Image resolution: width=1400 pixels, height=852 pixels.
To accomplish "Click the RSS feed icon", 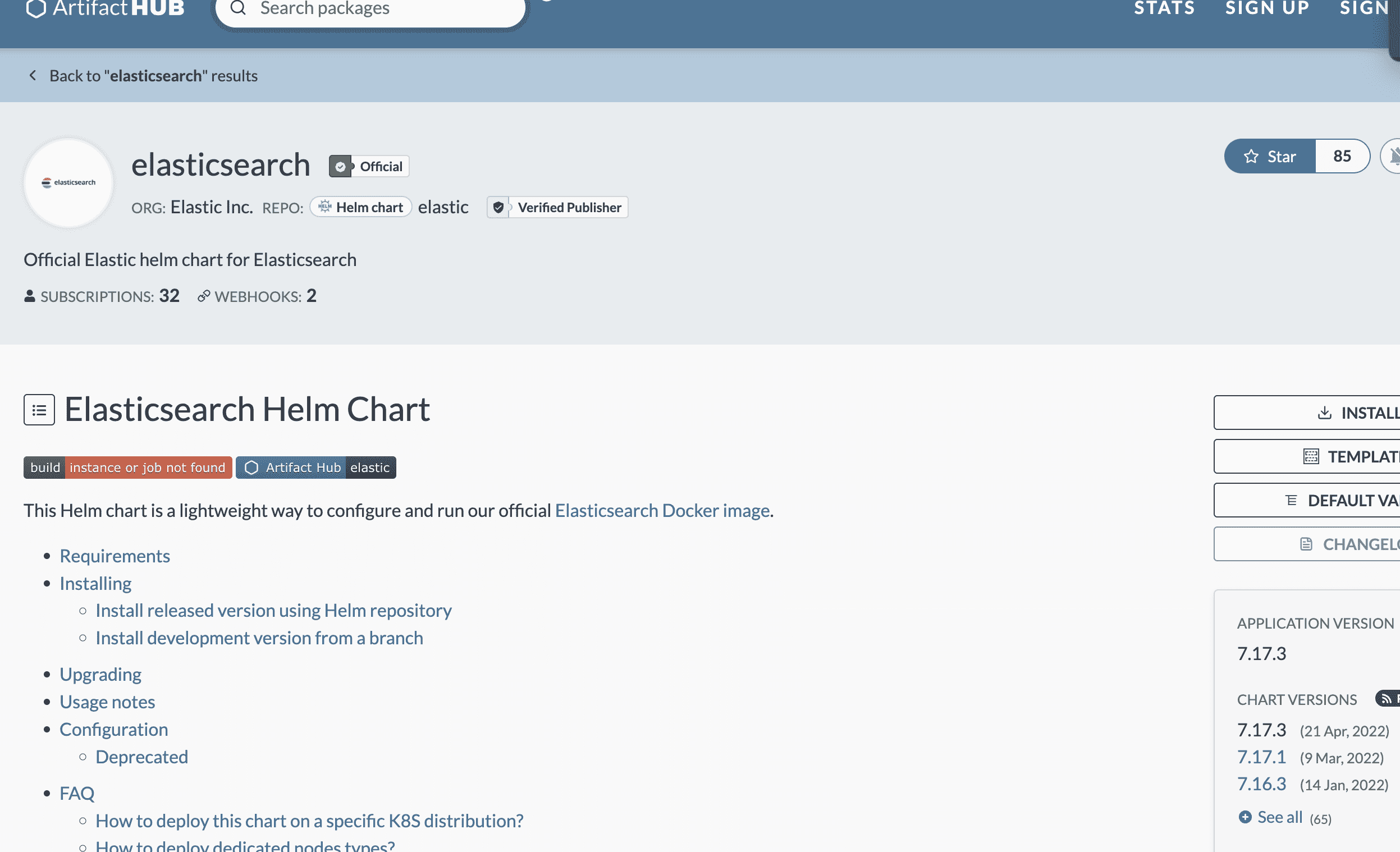I will pyautogui.click(x=1387, y=699).
